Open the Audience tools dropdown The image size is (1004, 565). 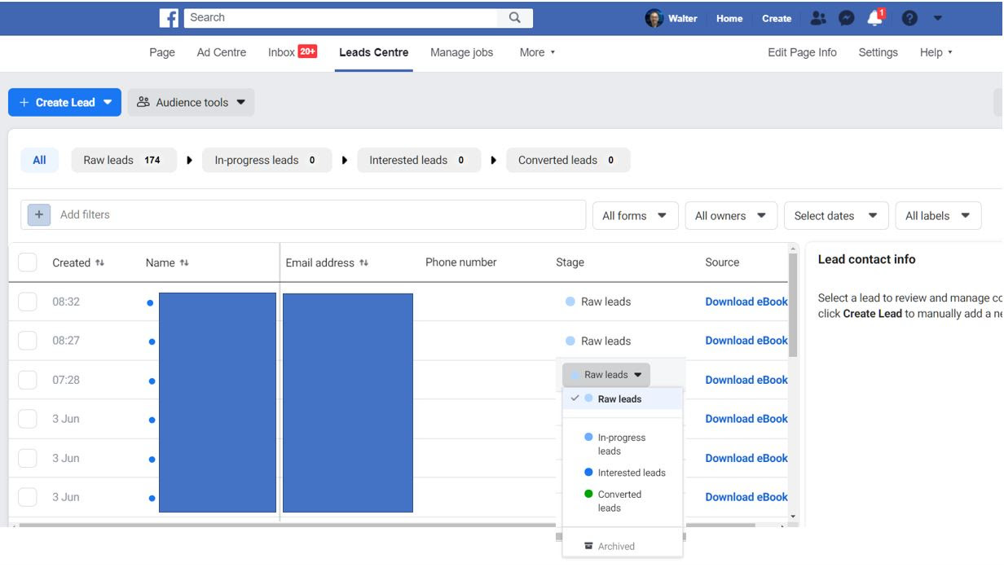pos(191,102)
